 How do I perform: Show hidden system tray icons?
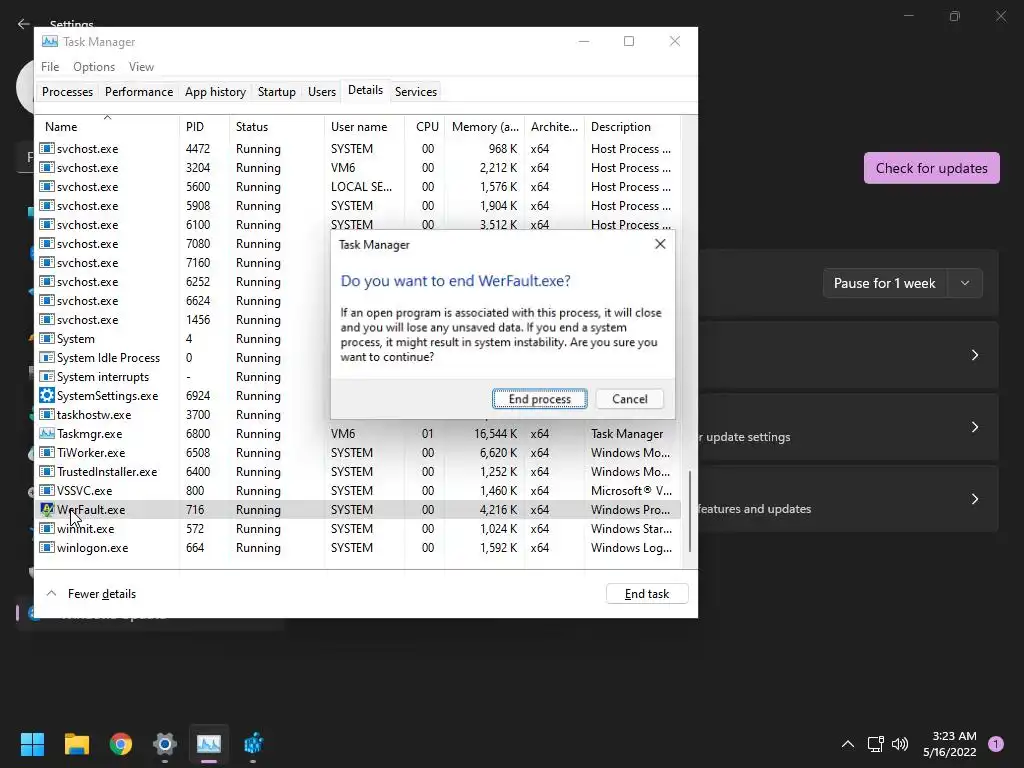848,743
